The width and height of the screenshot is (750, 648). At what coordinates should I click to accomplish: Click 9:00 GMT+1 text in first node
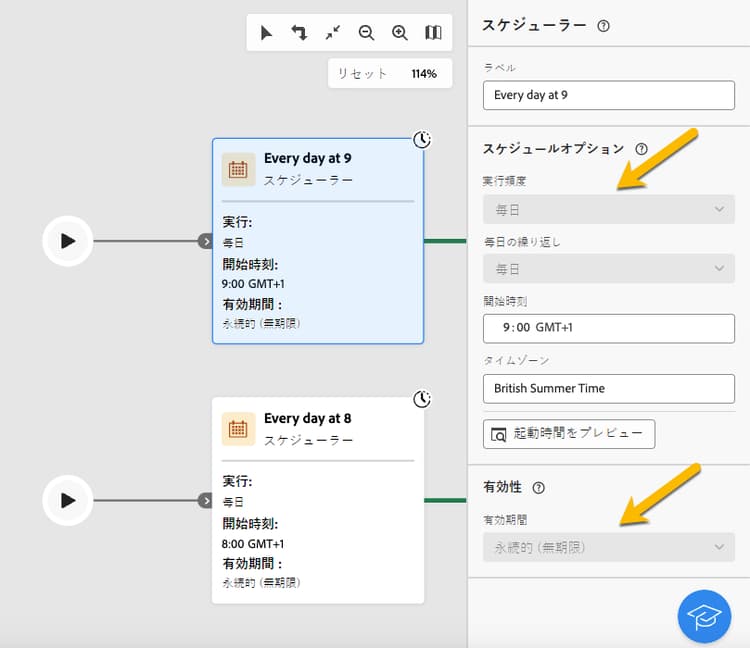point(253,284)
